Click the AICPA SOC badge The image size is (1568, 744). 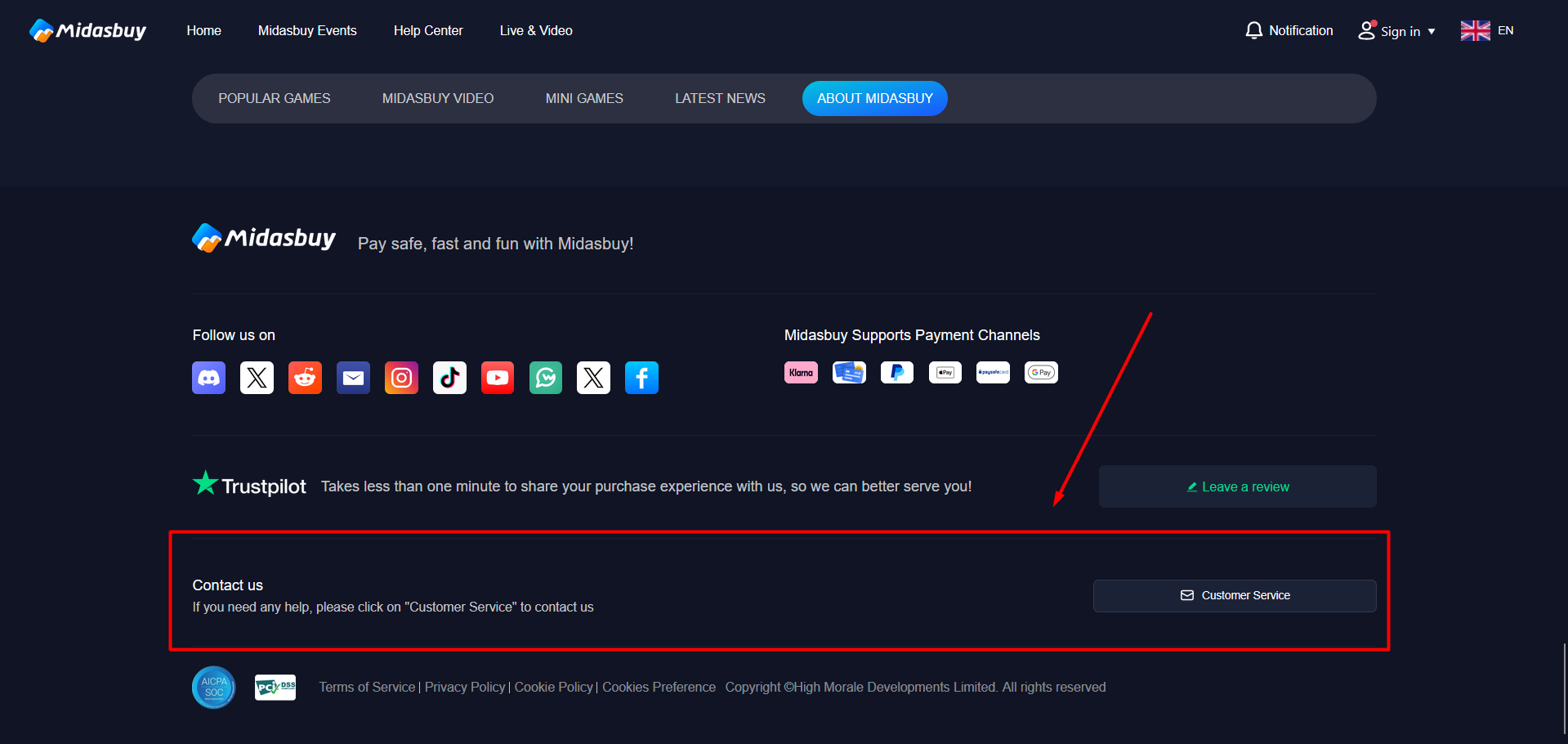coord(213,687)
